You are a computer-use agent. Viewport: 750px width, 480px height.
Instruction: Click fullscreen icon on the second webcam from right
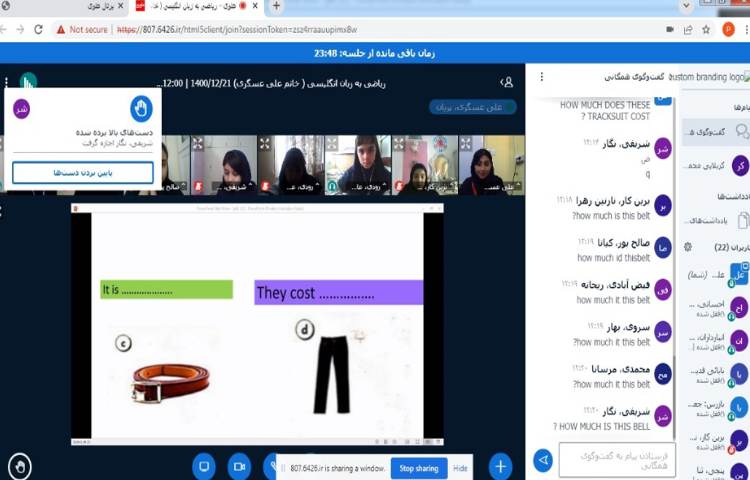(x=399, y=143)
